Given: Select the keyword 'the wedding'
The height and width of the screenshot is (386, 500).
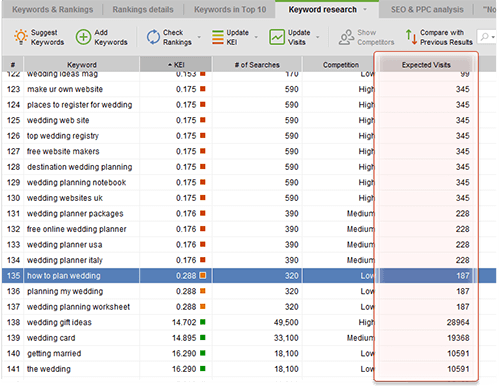Looking at the screenshot, I should pyautogui.click(x=49, y=369).
